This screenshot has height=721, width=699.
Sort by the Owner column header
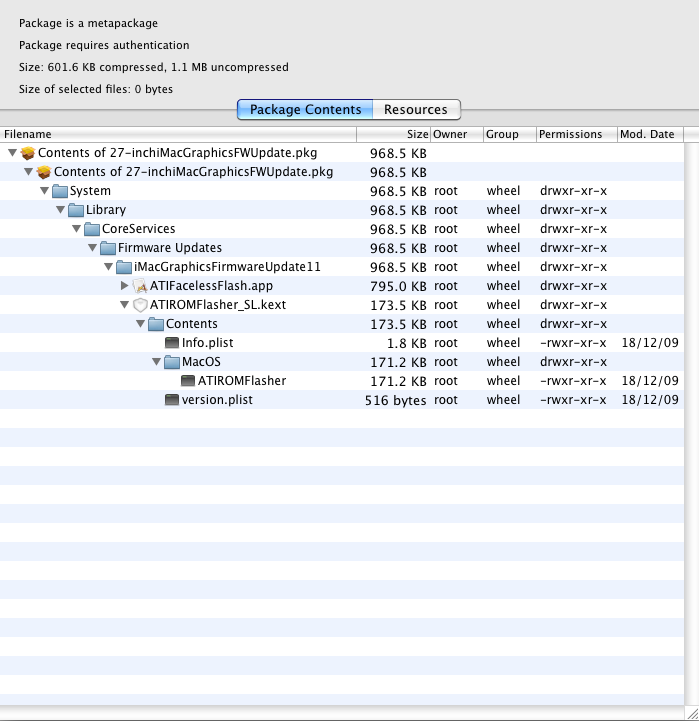(457, 134)
